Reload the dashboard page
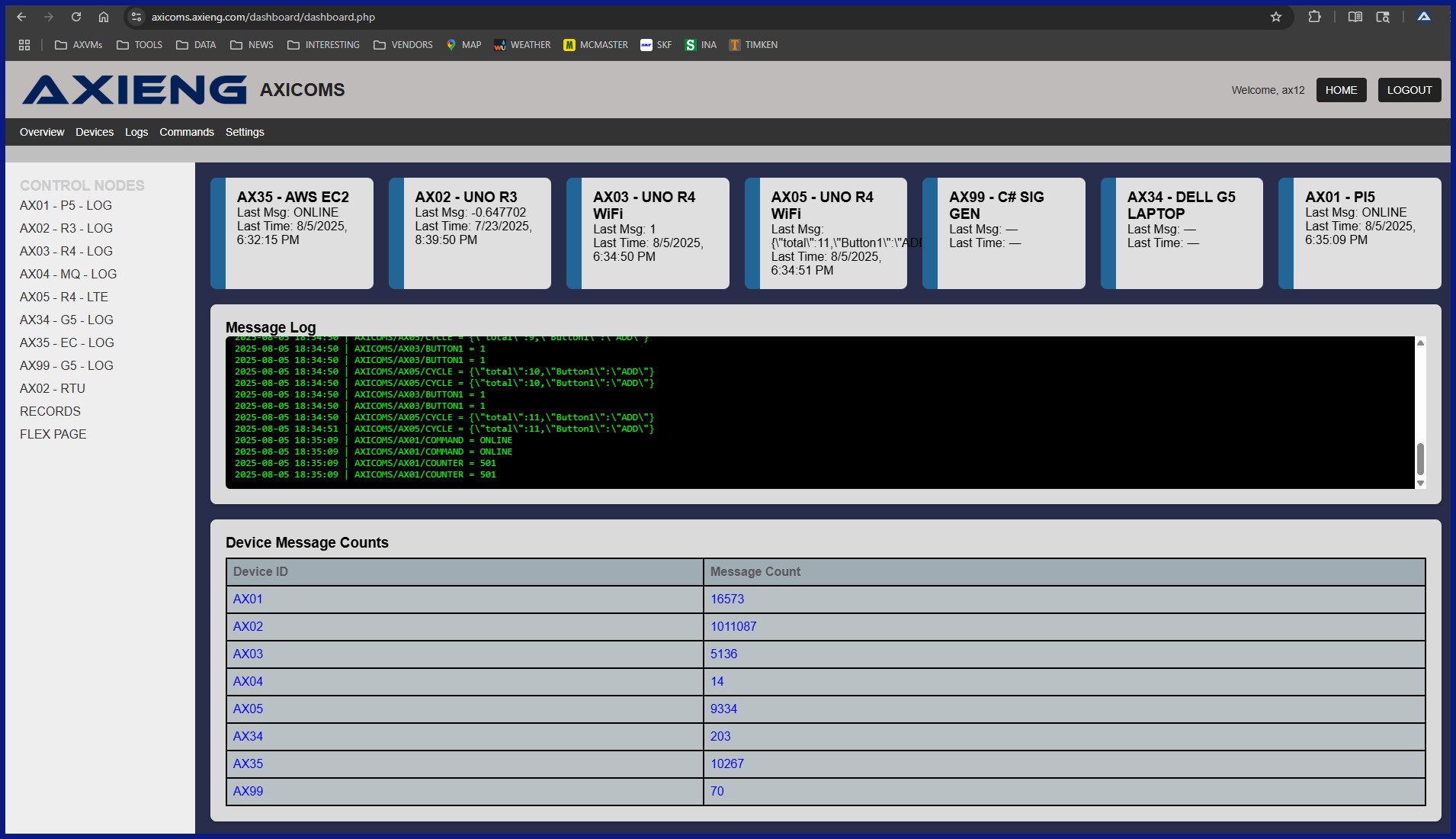1456x839 pixels. coord(76,16)
